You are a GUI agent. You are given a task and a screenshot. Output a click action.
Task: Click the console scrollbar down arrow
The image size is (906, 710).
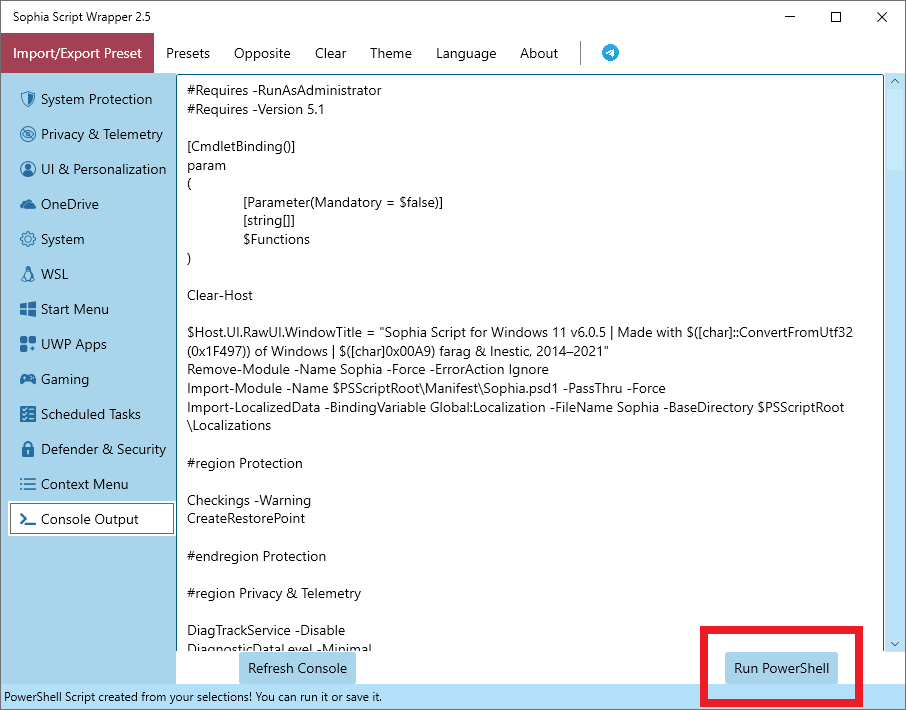894,644
